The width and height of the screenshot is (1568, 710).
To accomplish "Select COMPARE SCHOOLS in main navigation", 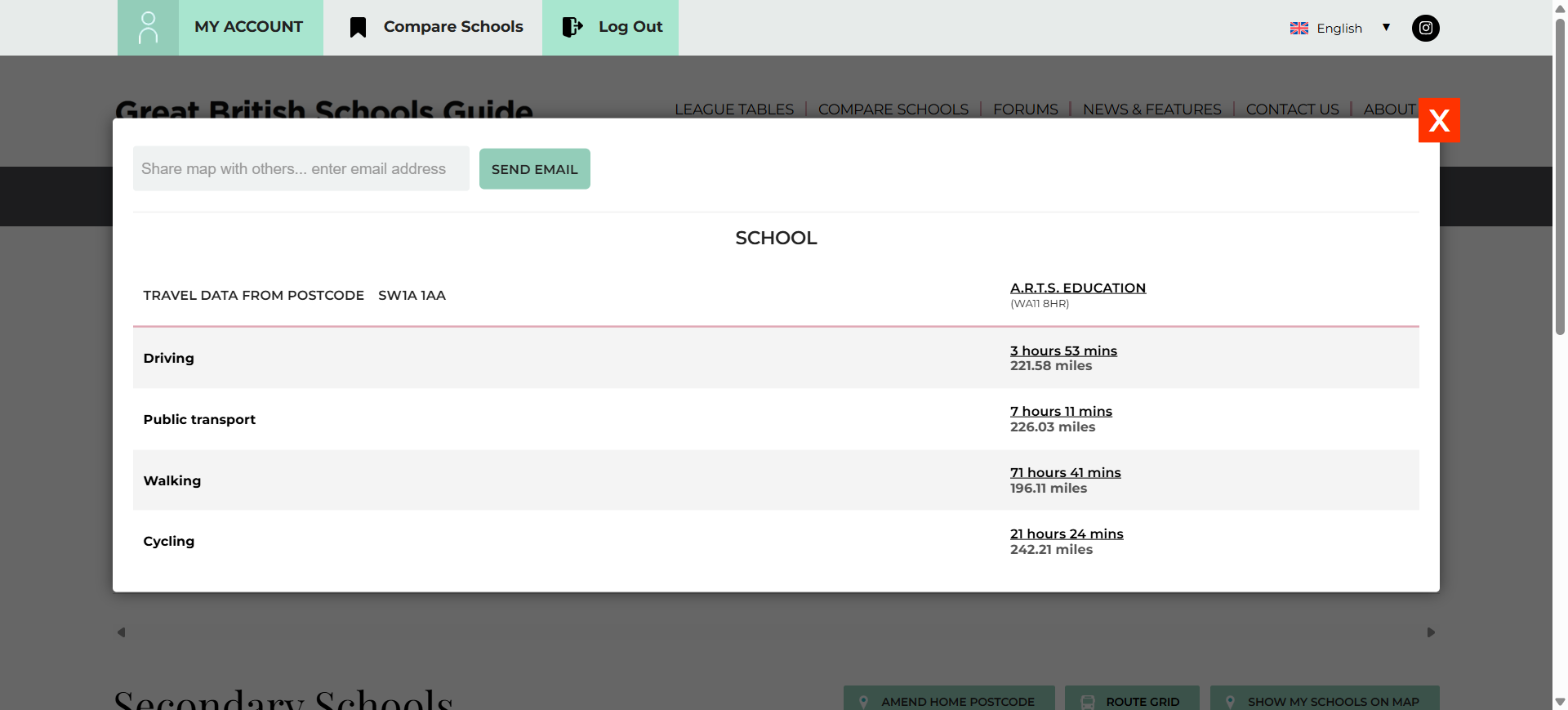I will (893, 109).
